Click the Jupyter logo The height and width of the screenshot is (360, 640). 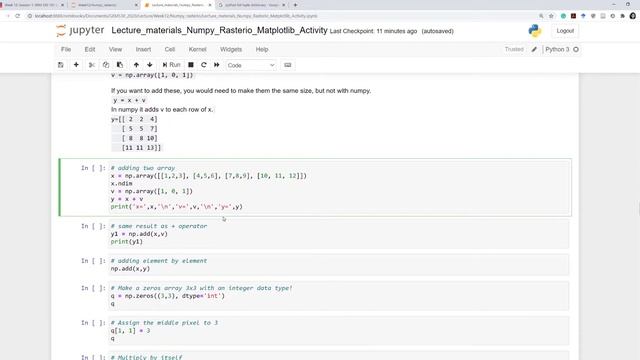point(80,31)
